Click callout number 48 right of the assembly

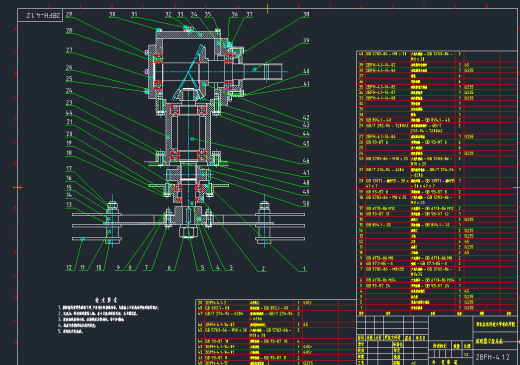pos(306,183)
